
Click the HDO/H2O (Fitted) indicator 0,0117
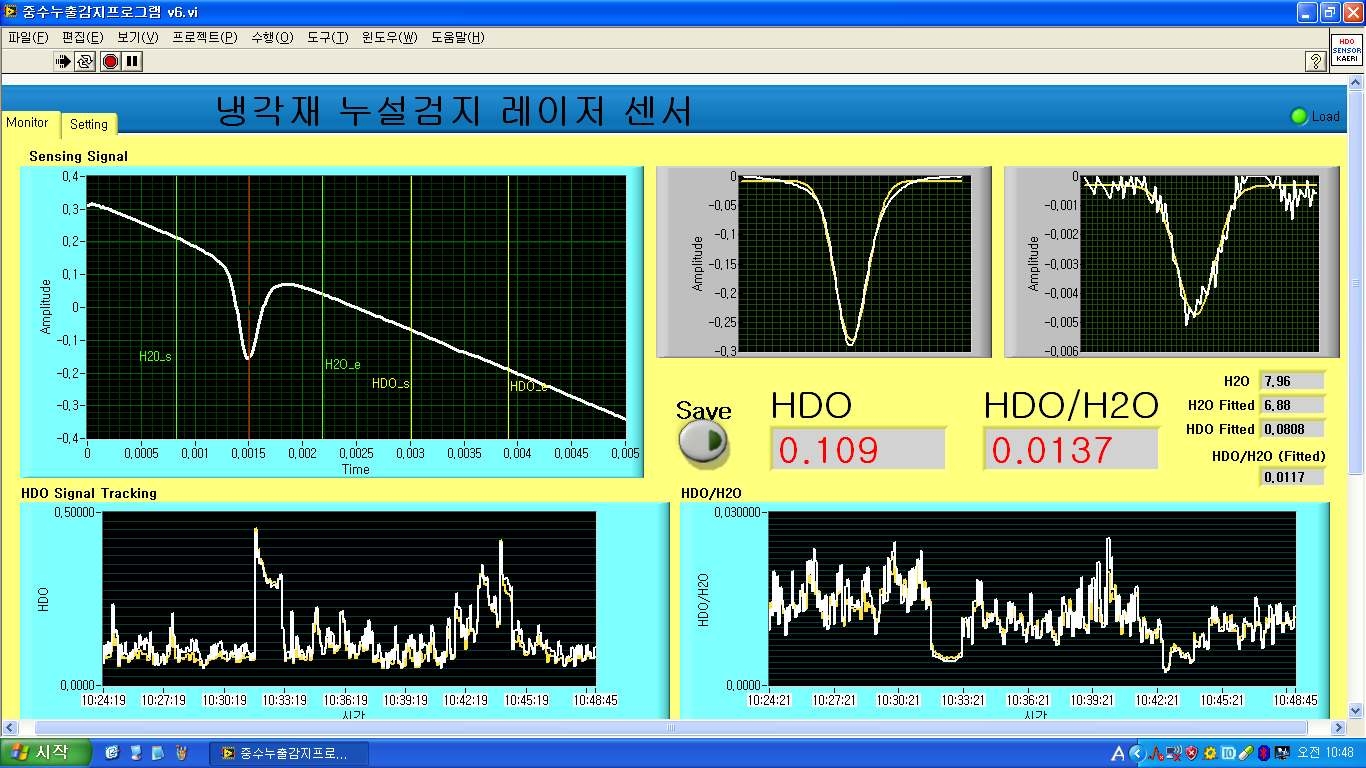(1292, 477)
